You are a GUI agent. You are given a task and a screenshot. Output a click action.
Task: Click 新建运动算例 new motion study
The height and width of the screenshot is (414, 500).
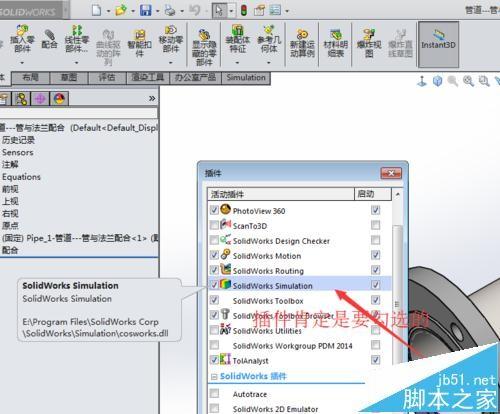pyautogui.click(x=302, y=44)
